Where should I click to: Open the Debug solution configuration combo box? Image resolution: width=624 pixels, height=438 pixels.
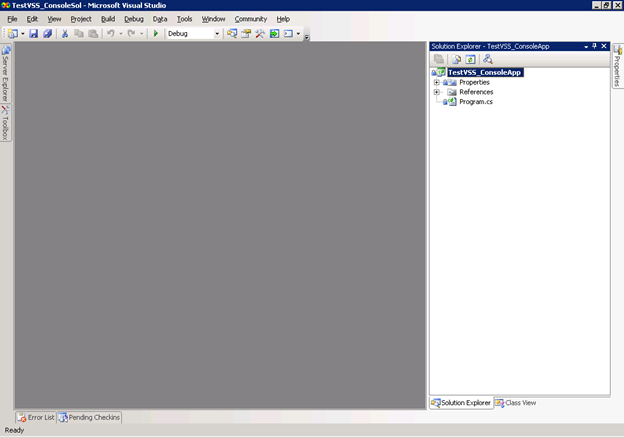click(193, 34)
